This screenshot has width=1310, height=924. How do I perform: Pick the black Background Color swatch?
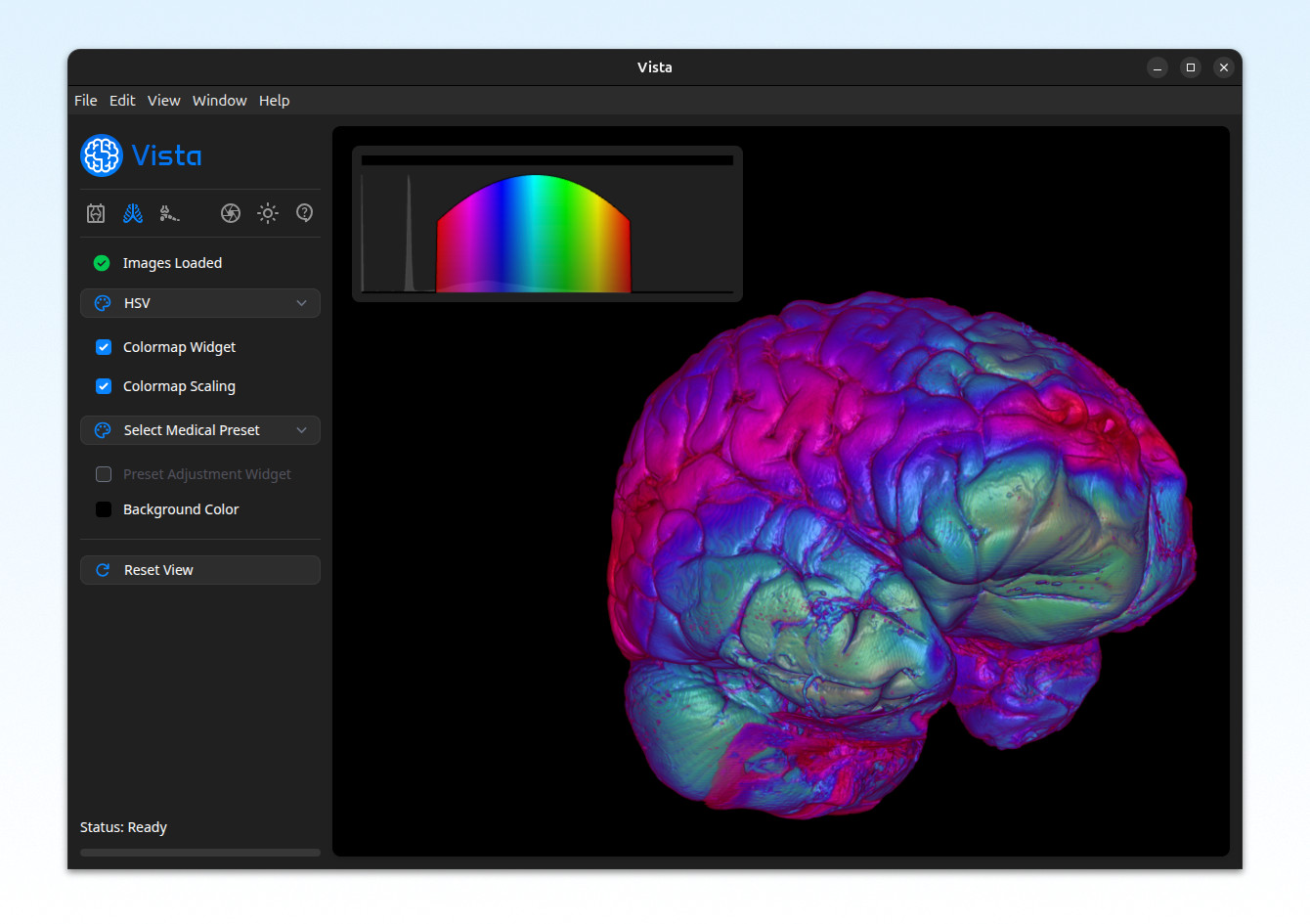click(x=104, y=509)
